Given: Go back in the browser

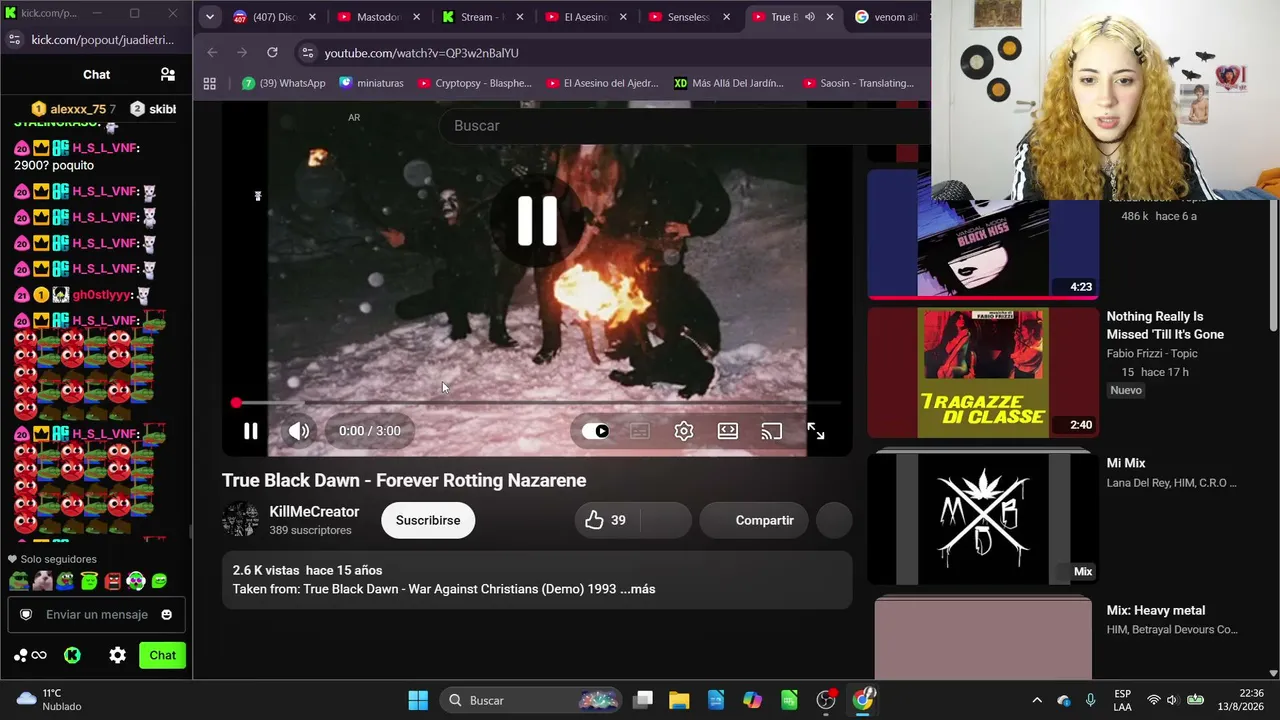Looking at the screenshot, I should coord(212,53).
